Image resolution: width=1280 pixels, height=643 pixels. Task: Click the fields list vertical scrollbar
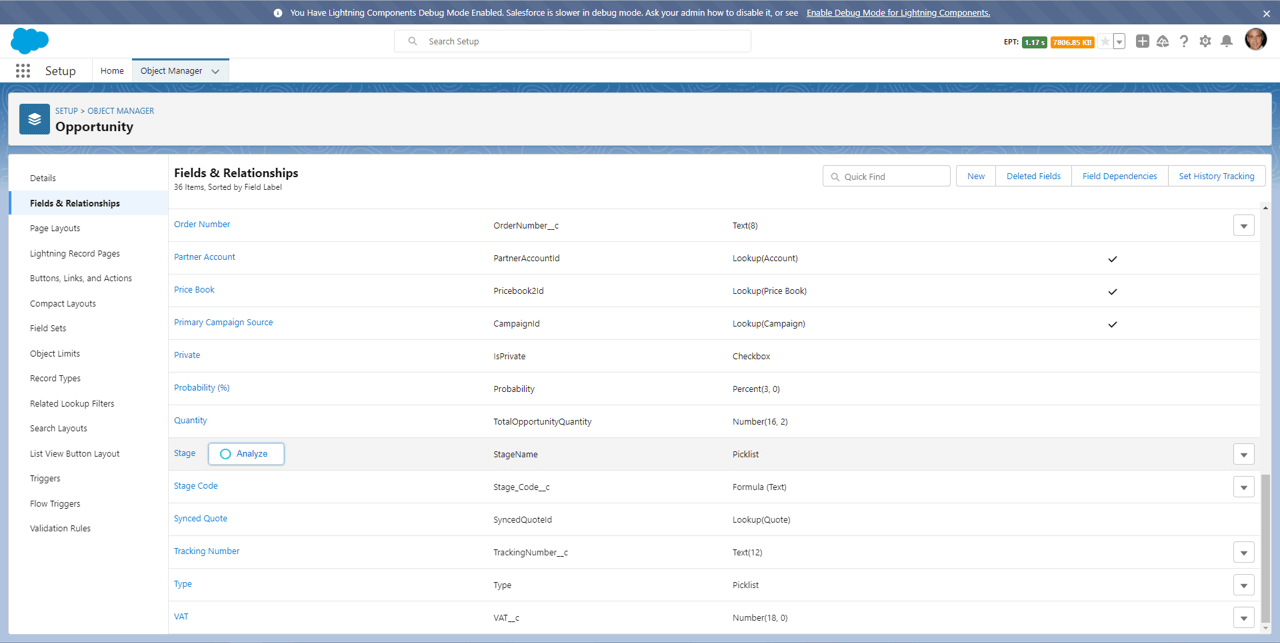click(x=1265, y=548)
